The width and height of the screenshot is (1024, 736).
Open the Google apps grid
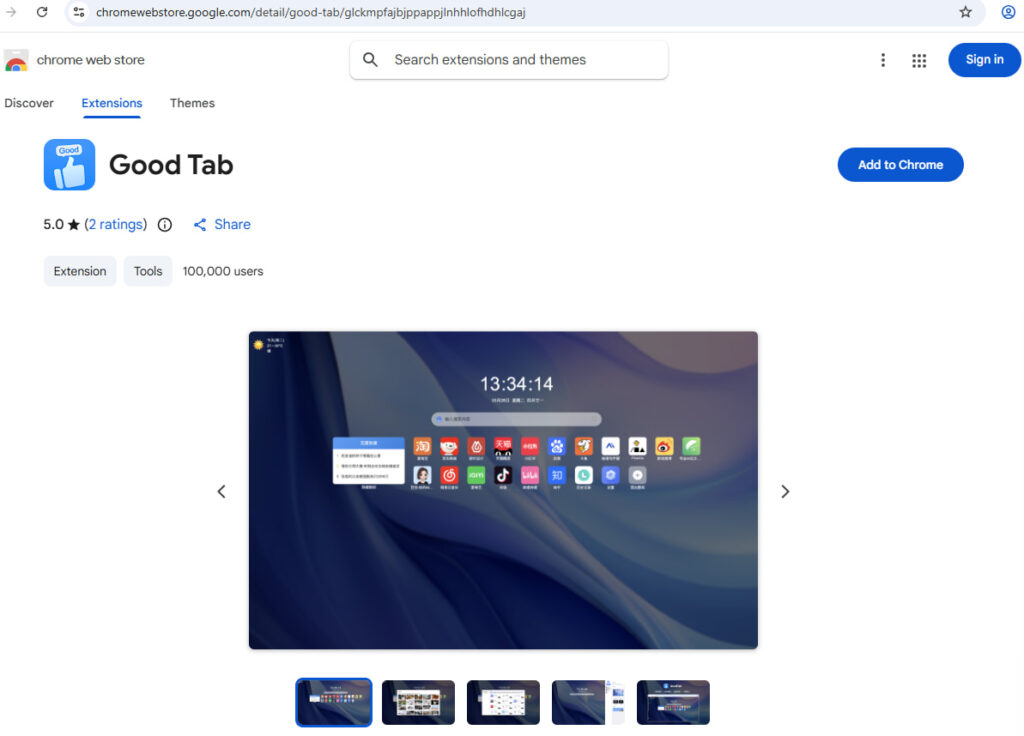coord(919,60)
